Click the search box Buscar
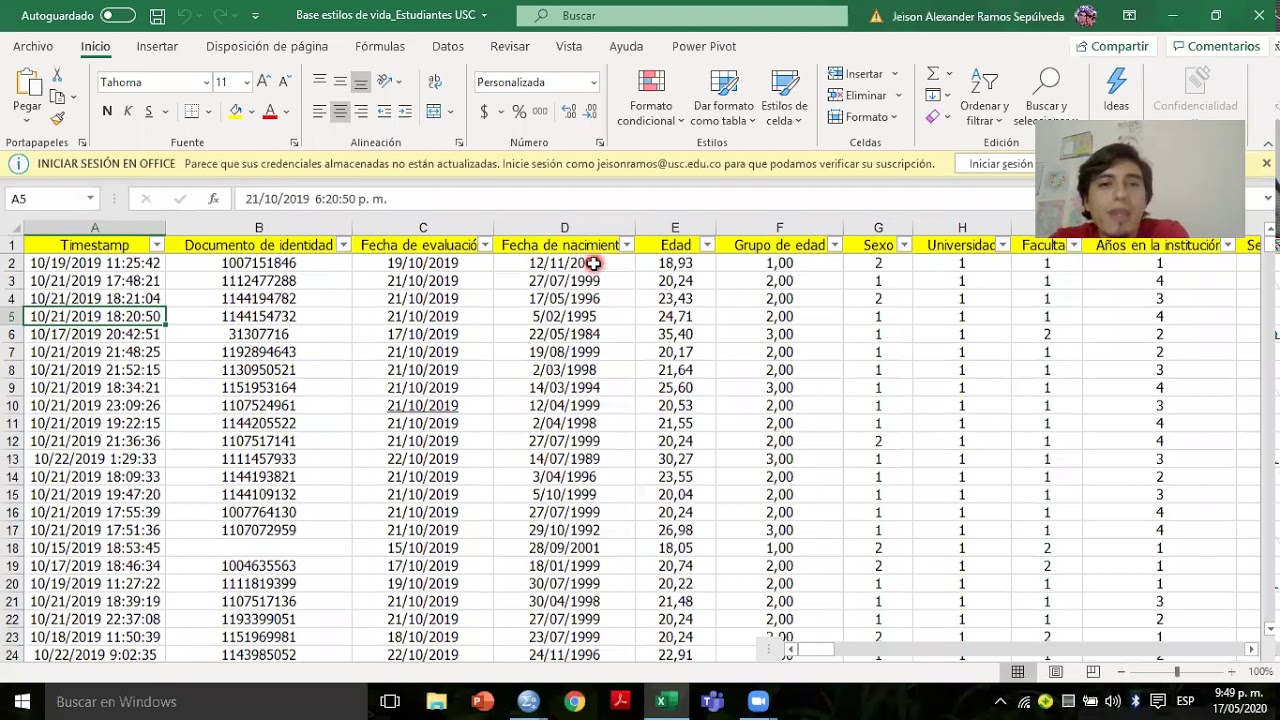Screen dimensions: 1280x720 tap(682, 16)
